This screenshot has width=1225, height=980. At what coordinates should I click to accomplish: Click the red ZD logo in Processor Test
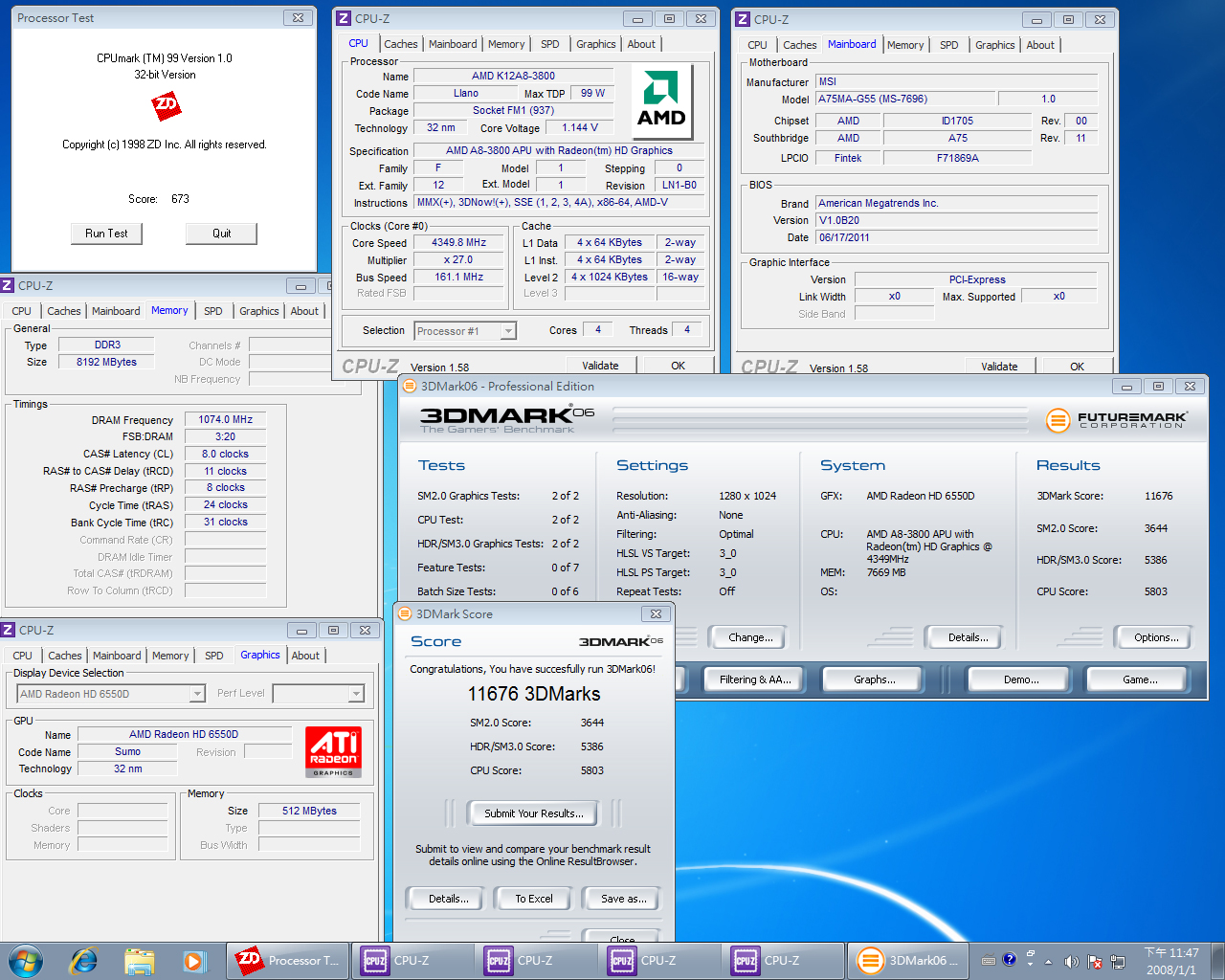pos(167,105)
